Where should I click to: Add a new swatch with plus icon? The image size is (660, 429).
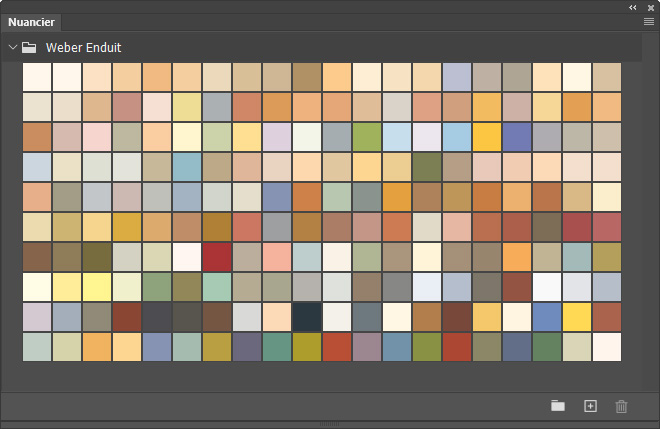pyautogui.click(x=590, y=406)
